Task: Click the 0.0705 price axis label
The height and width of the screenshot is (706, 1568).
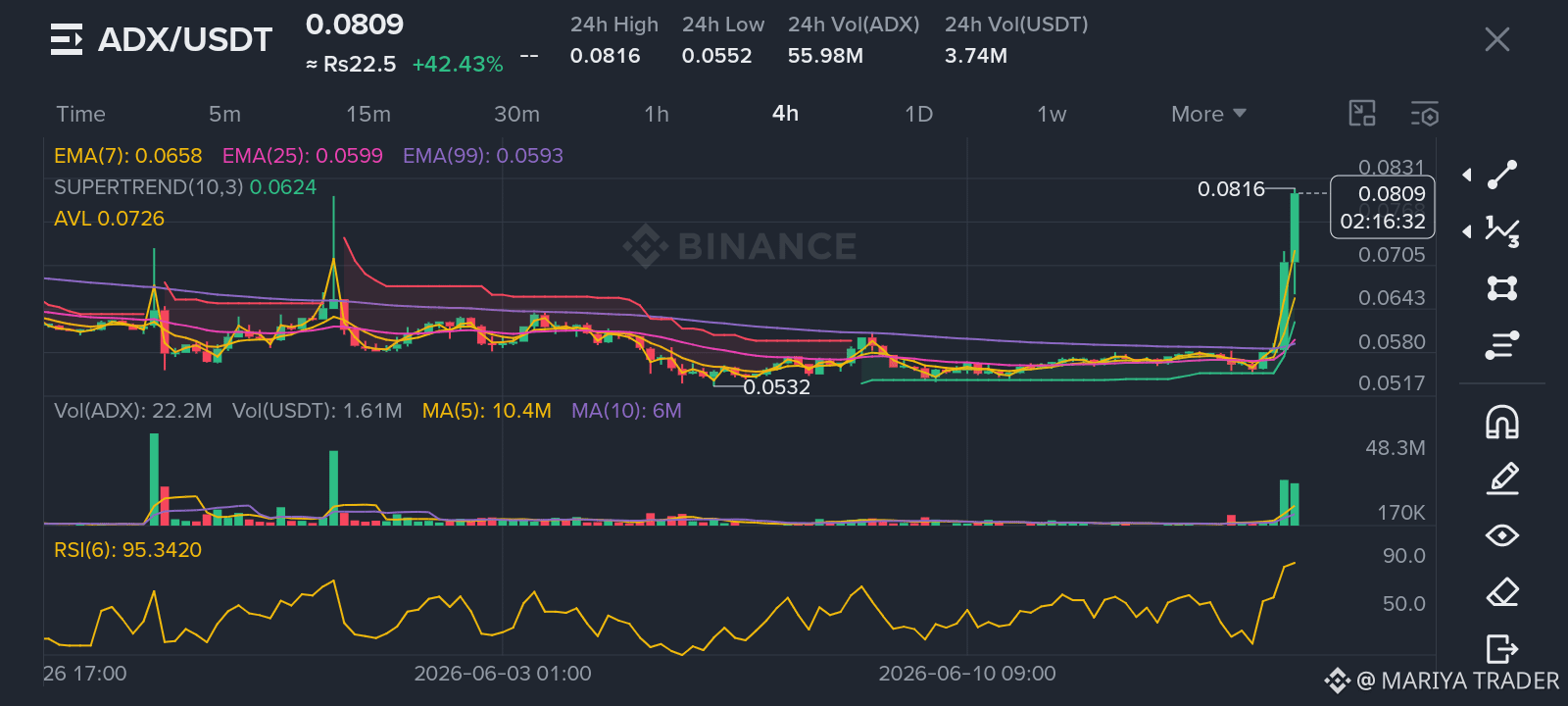Action: (1392, 255)
